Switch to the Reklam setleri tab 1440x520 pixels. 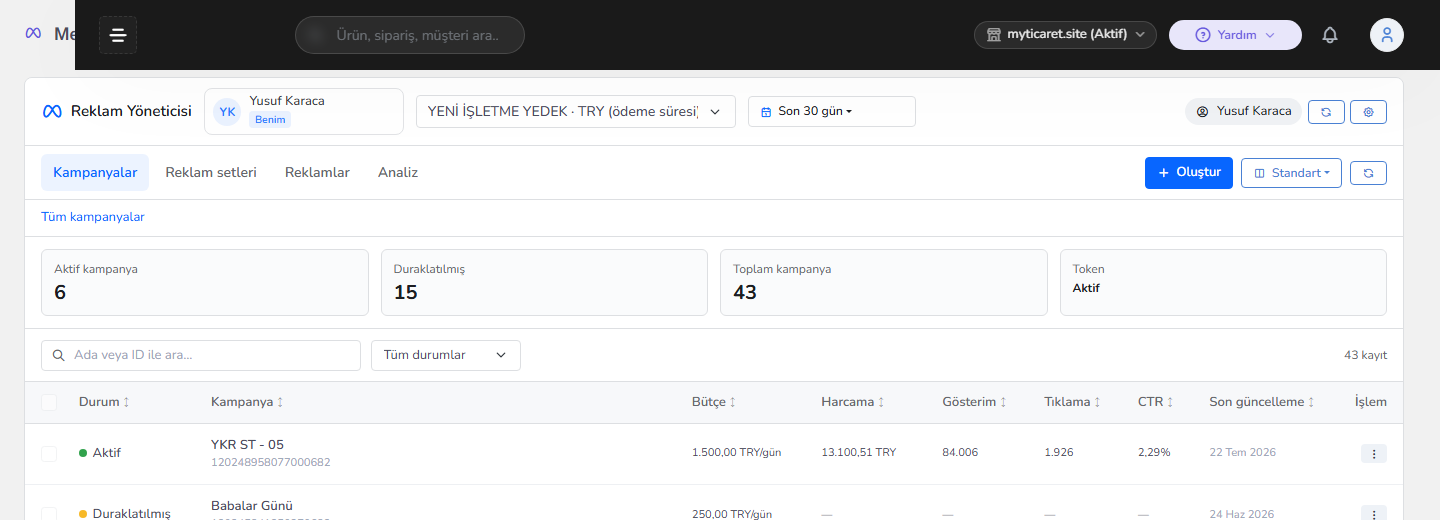[211, 172]
